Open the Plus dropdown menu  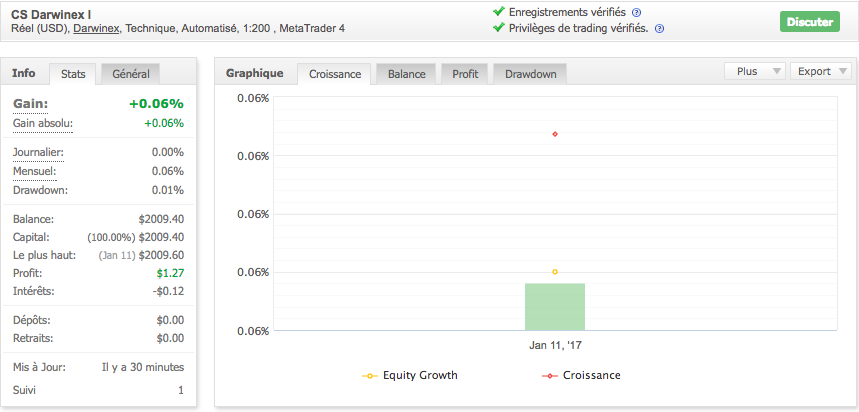coord(753,71)
